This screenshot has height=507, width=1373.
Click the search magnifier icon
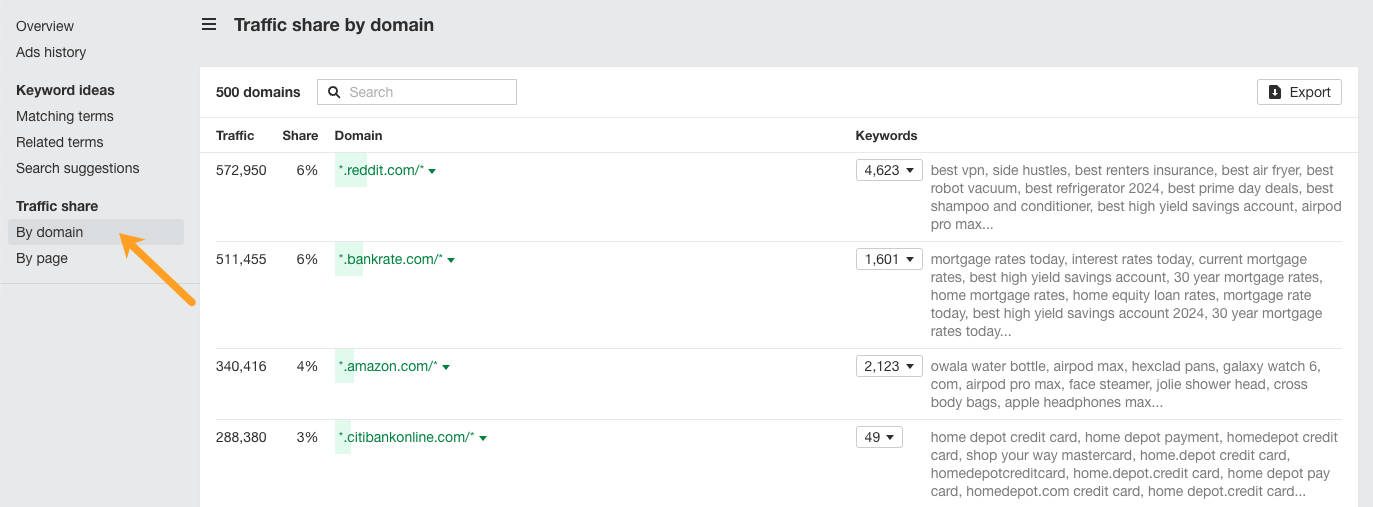point(335,92)
